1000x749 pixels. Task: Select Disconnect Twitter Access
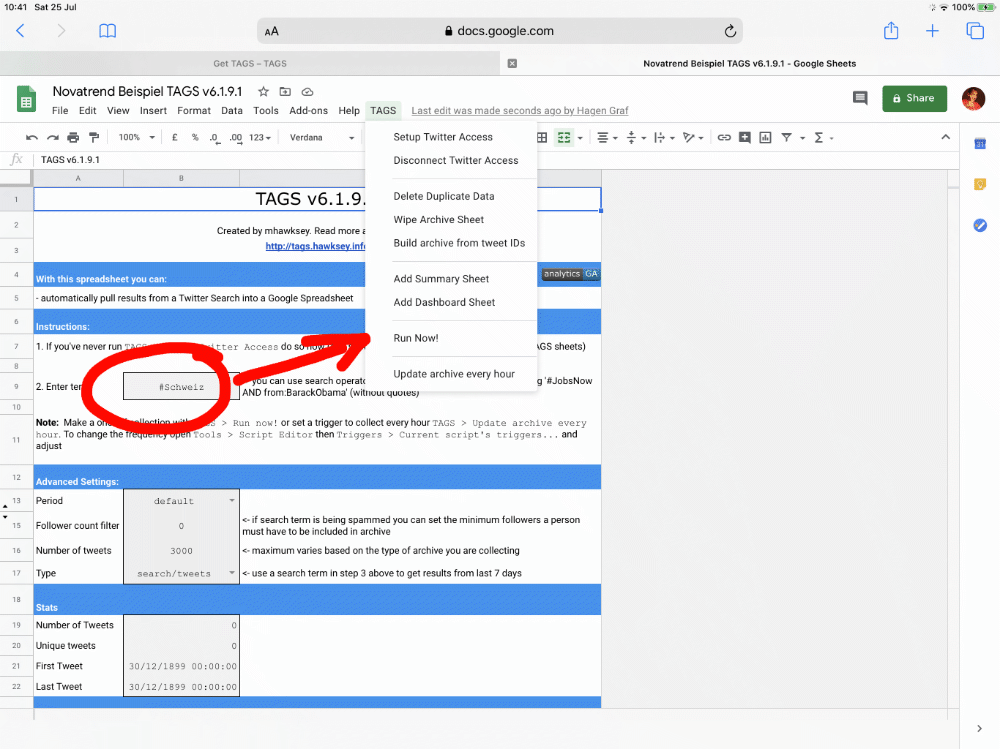pos(451,160)
